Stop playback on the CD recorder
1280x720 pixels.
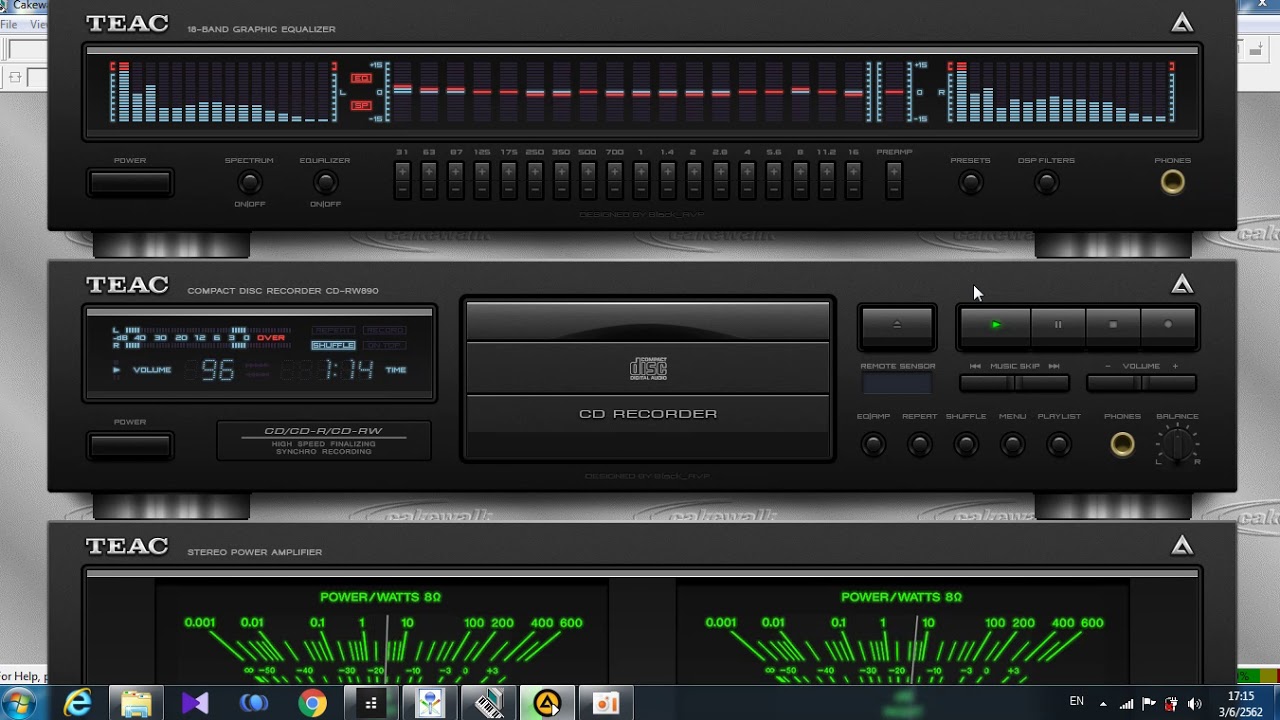click(1112, 325)
